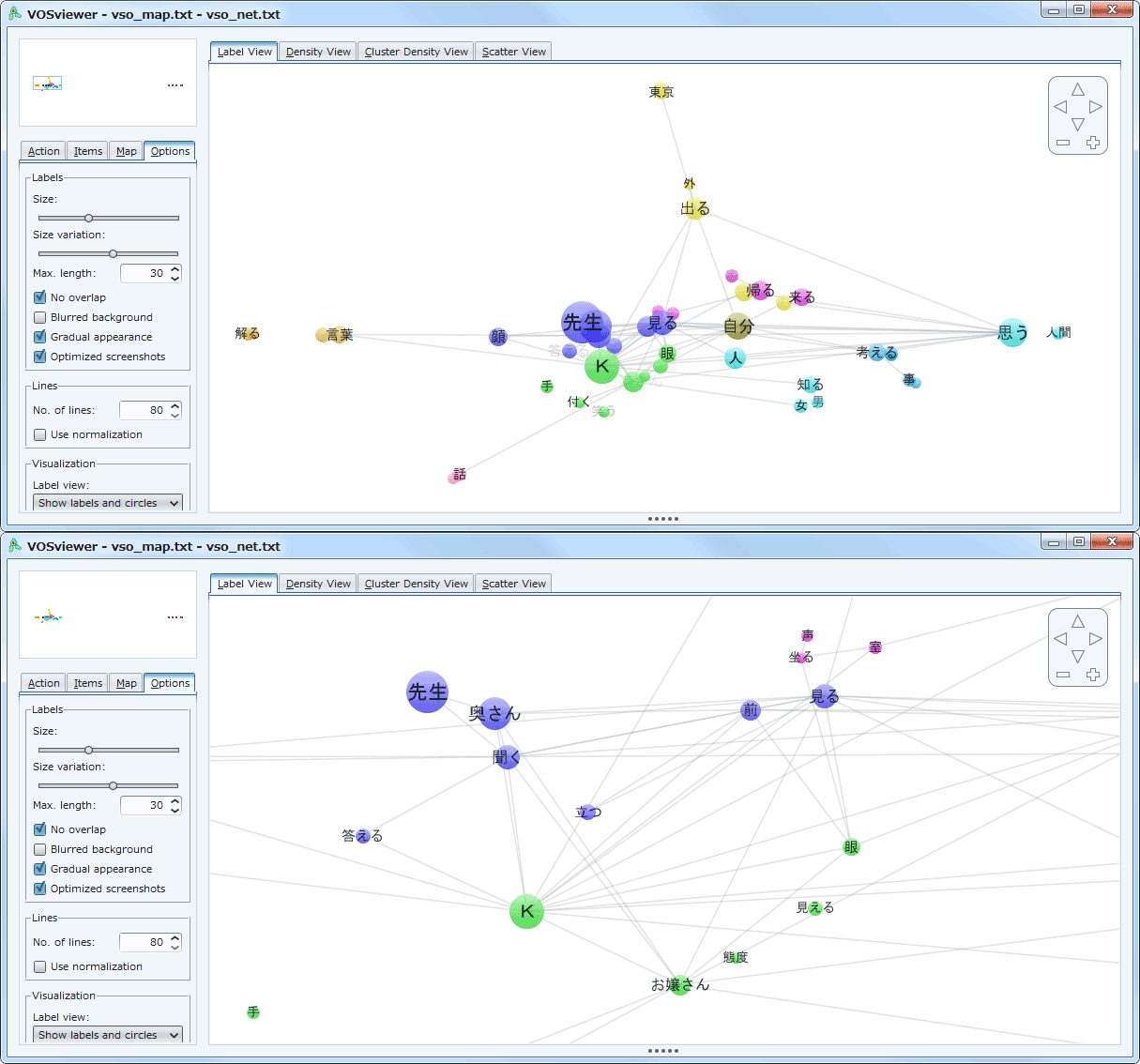Viewport: 1140px width, 1064px height.
Task: Click No. of lines stepper in bottom window
Action: 175,942
